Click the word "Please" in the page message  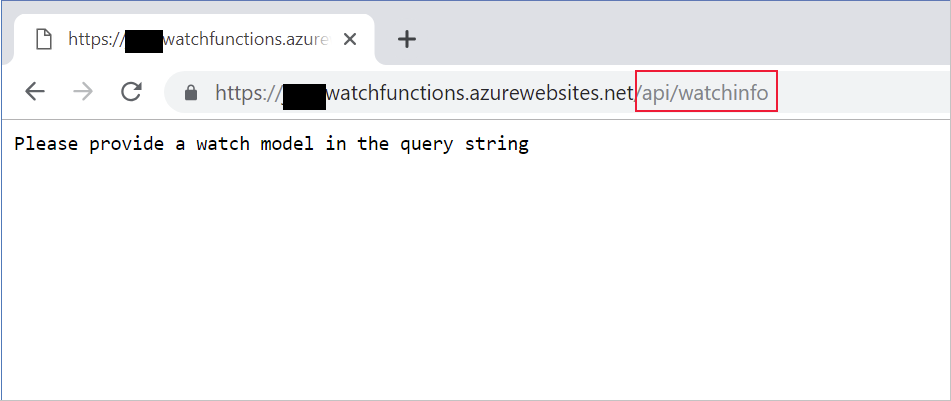(x=46, y=144)
